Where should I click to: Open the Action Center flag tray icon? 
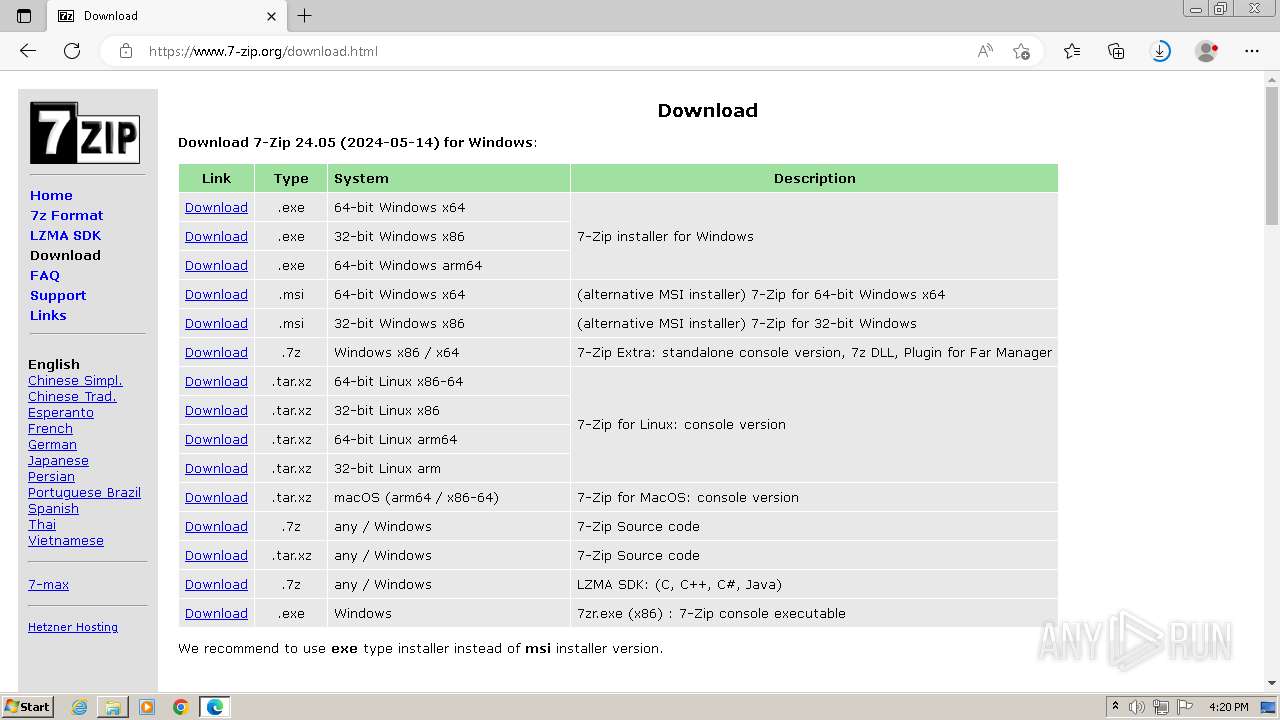pos(1185,707)
